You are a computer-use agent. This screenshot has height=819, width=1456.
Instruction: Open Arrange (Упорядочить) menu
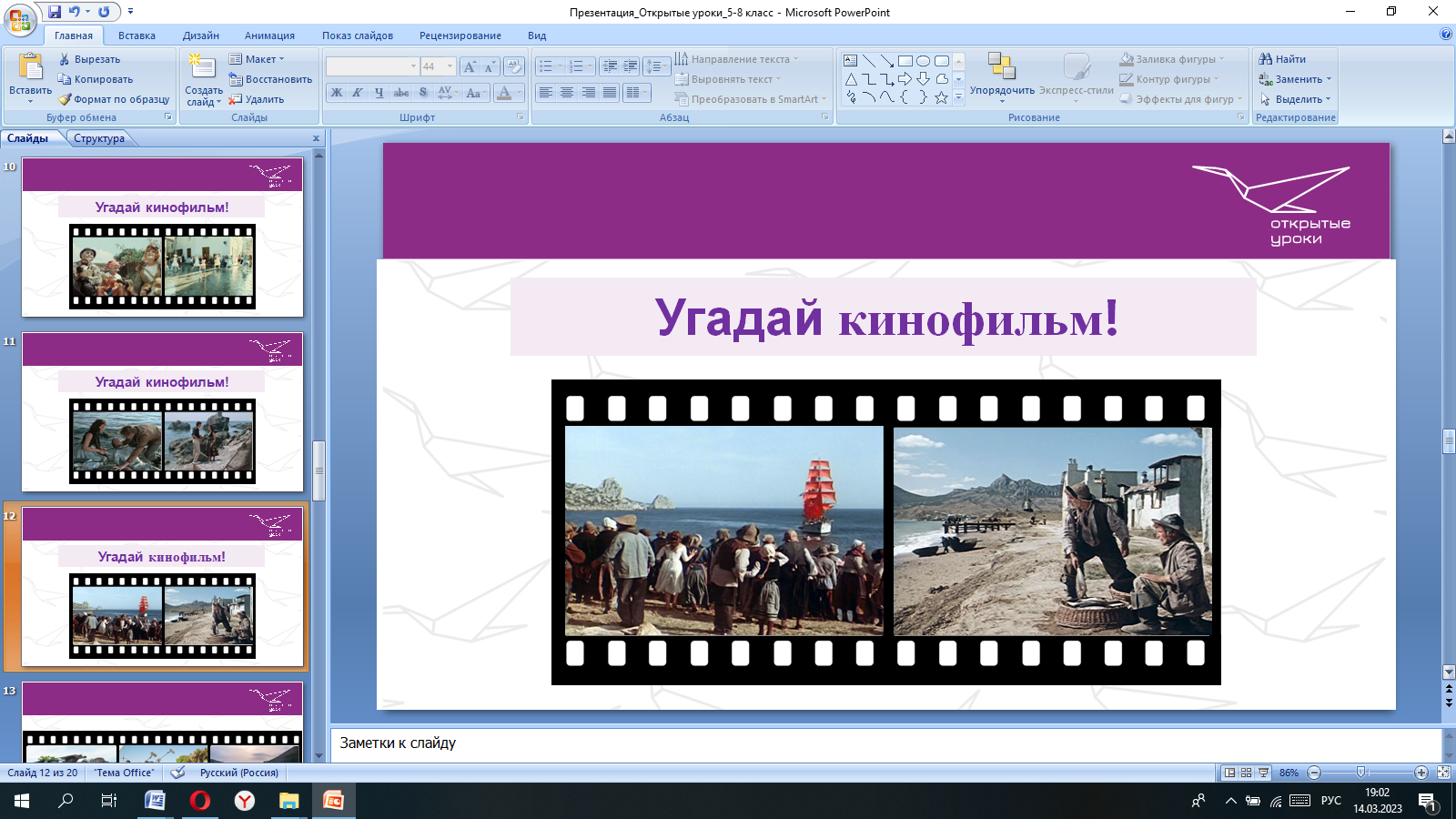(x=1002, y=77)
